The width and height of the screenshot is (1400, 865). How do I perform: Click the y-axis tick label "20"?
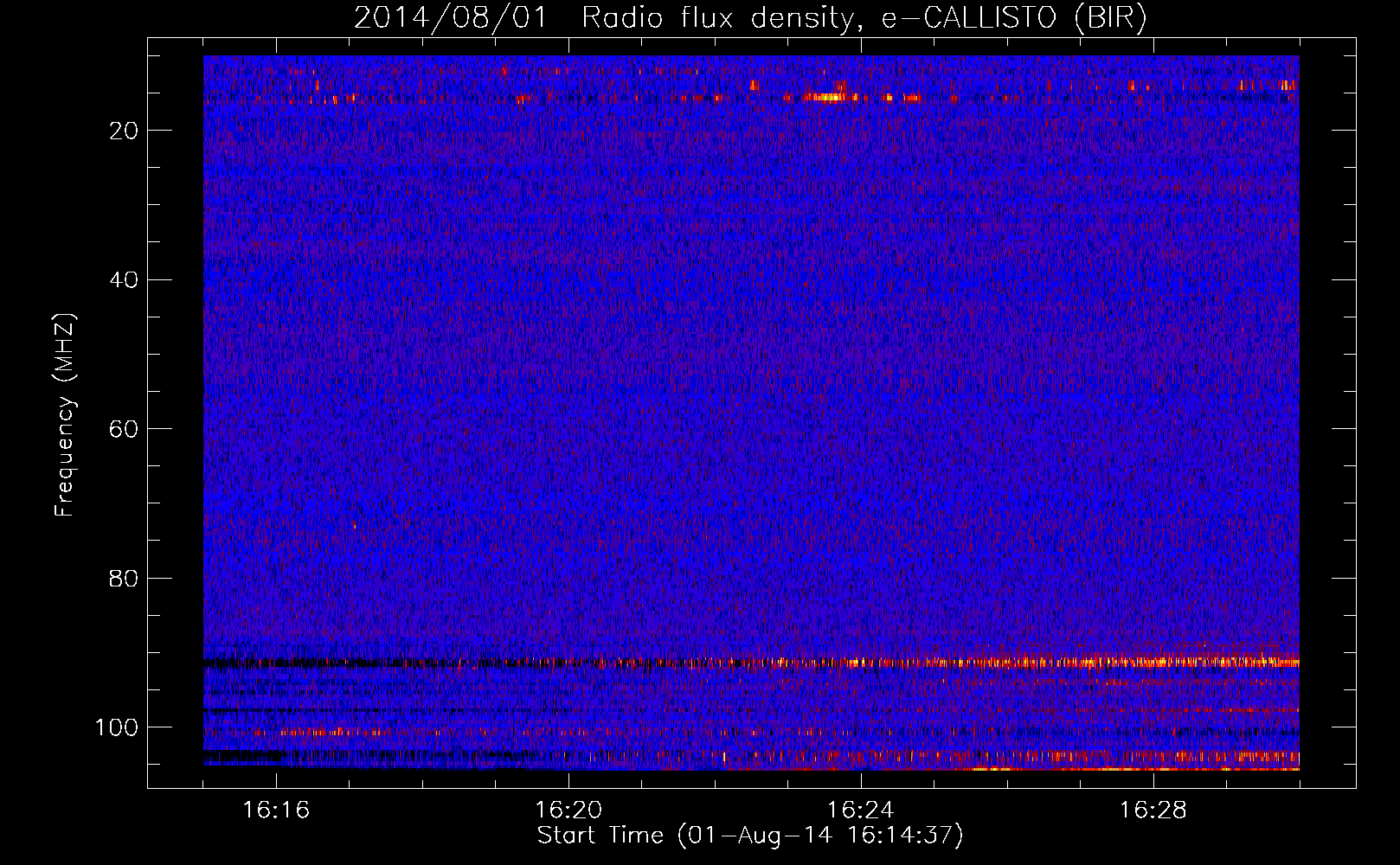125,131
